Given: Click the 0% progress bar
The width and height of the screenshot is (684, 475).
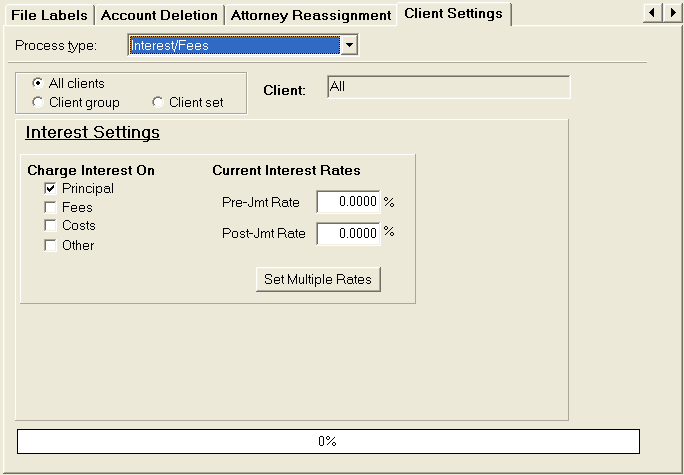Looking at the screenshot, I should (x=327, y=441).
